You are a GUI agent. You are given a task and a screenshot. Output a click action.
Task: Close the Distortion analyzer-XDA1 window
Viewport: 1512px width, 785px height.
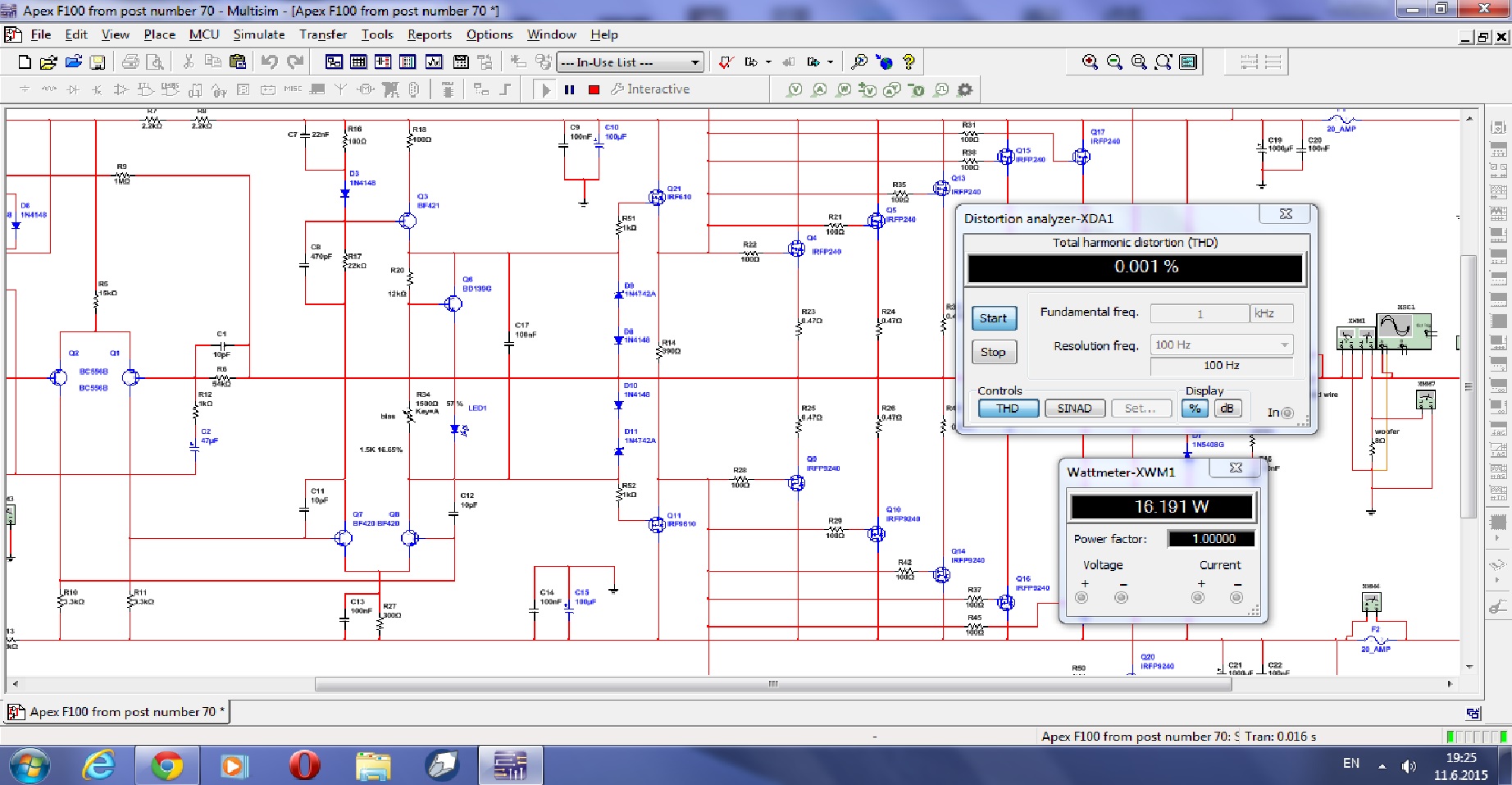[1286, 214]
